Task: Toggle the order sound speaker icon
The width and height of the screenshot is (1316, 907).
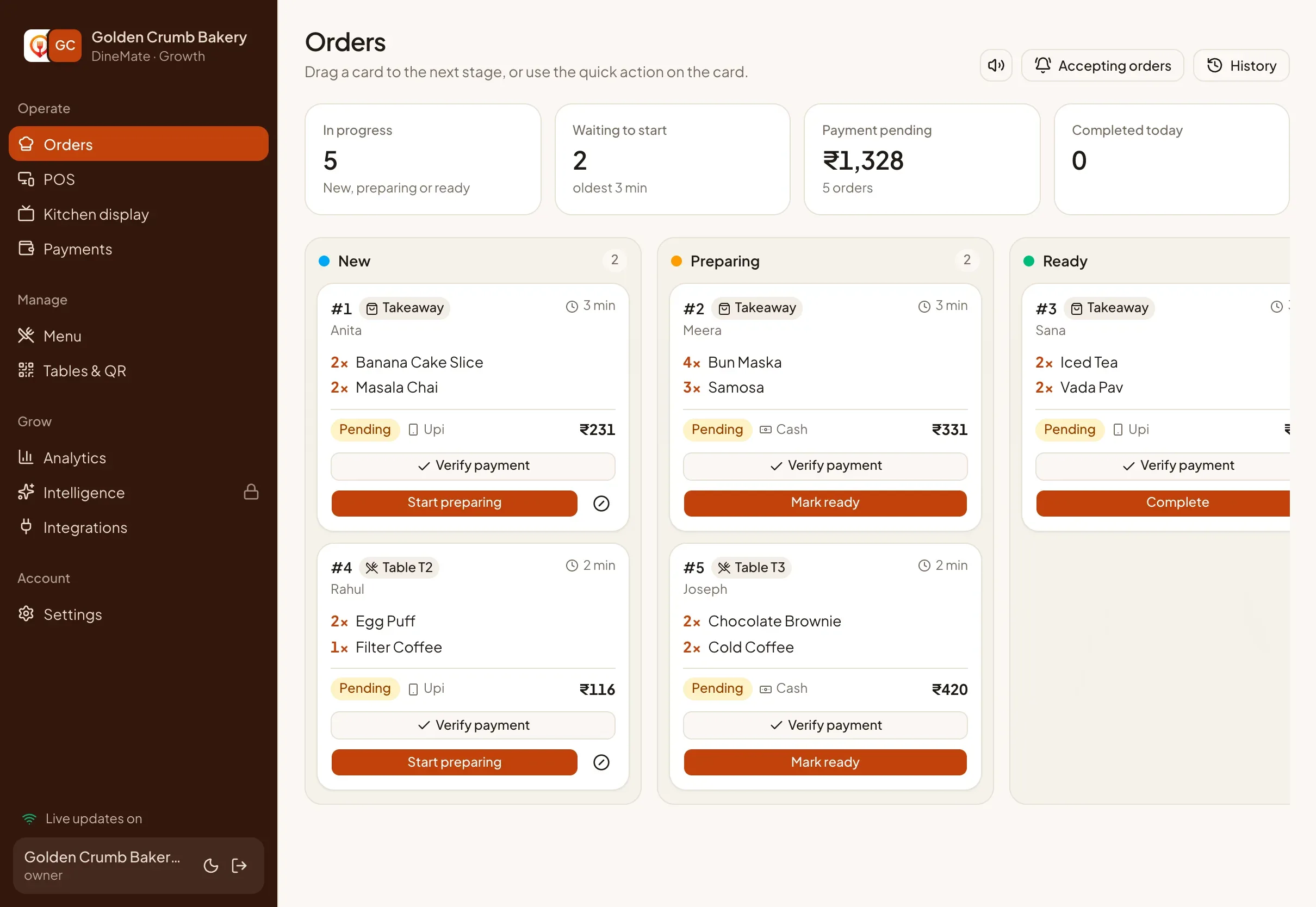Action: tap(996, 65)
